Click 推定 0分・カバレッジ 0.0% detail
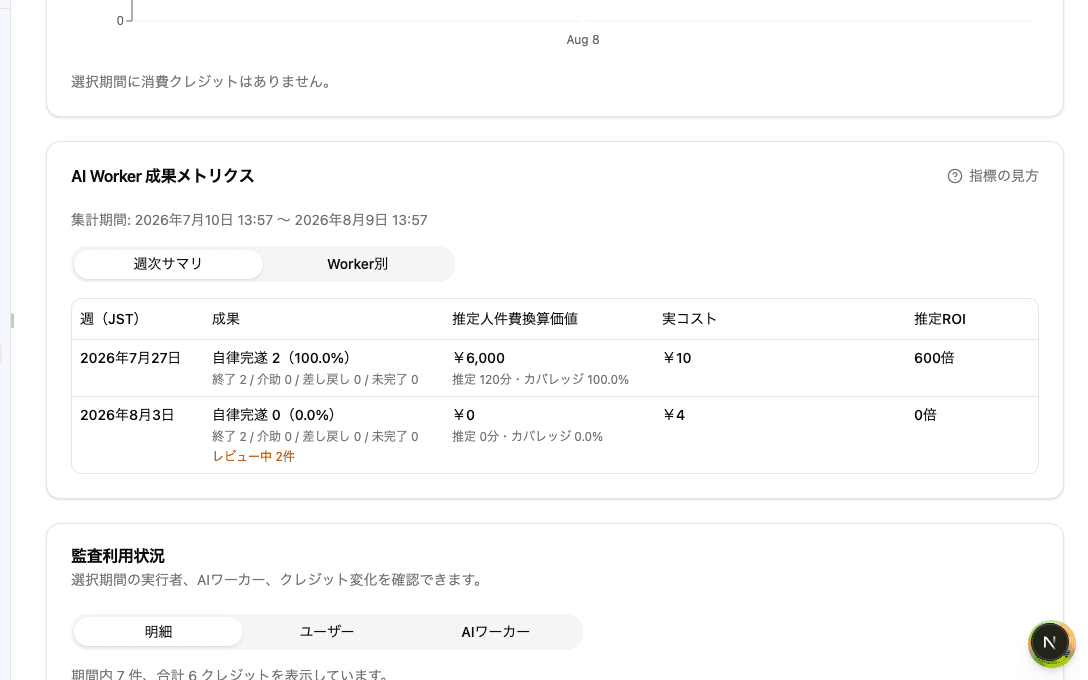 (527, 436)
